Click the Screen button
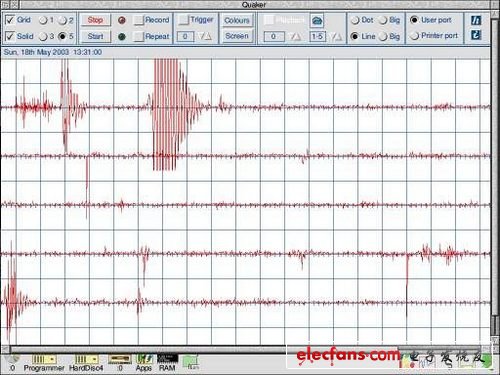500x375 pixels. tap(237, 36)
